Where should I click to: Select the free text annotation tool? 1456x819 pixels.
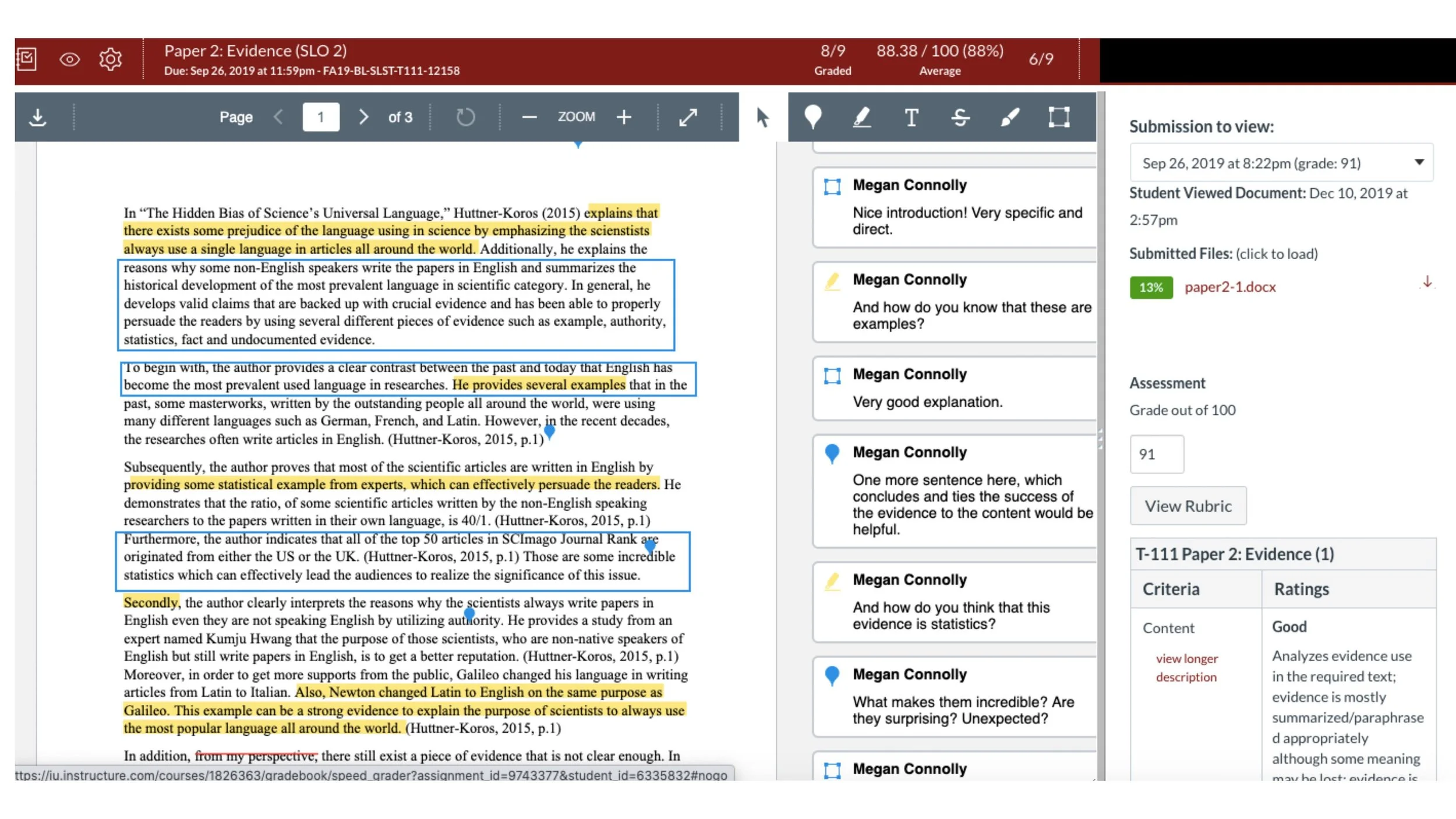(911, 117)
